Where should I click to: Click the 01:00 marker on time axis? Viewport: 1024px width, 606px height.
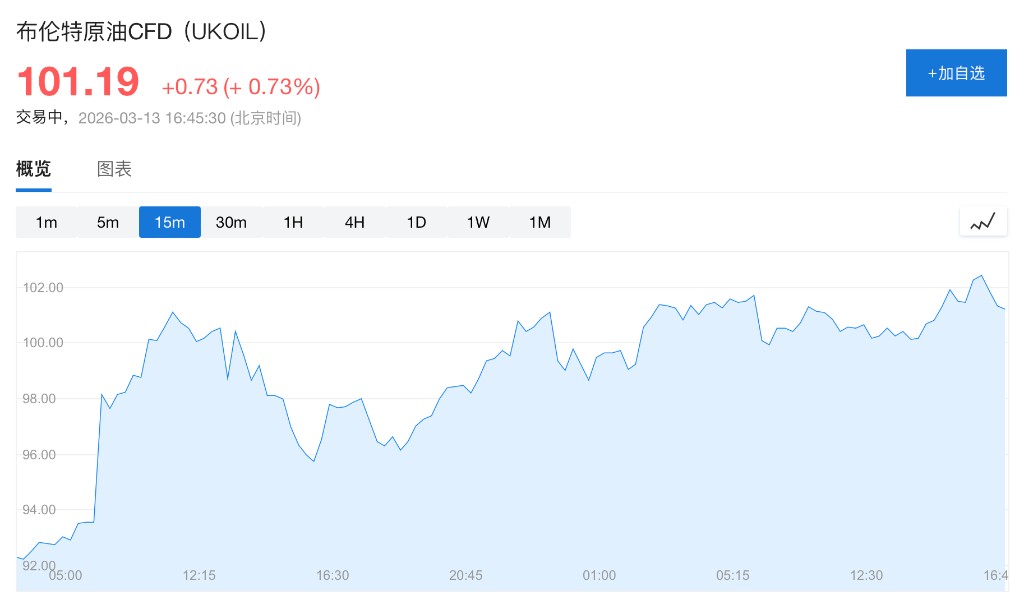tap(599, 575)
